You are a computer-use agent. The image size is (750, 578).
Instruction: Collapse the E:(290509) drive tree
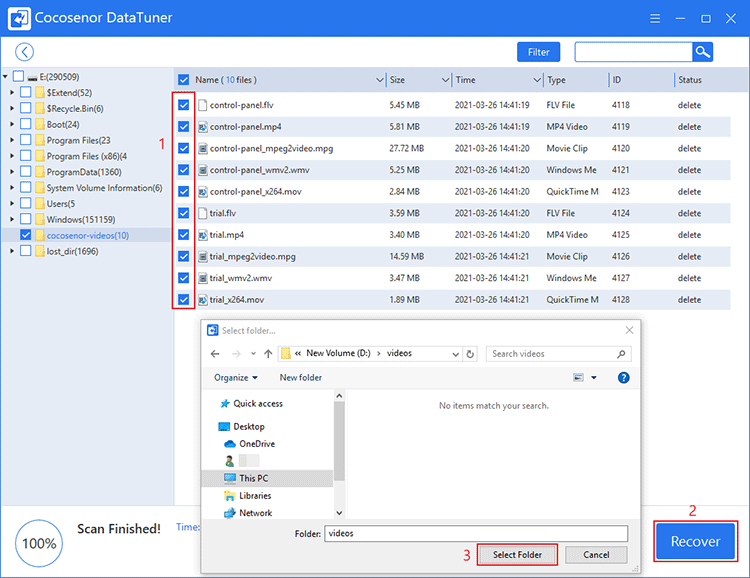tap(5, 77)
